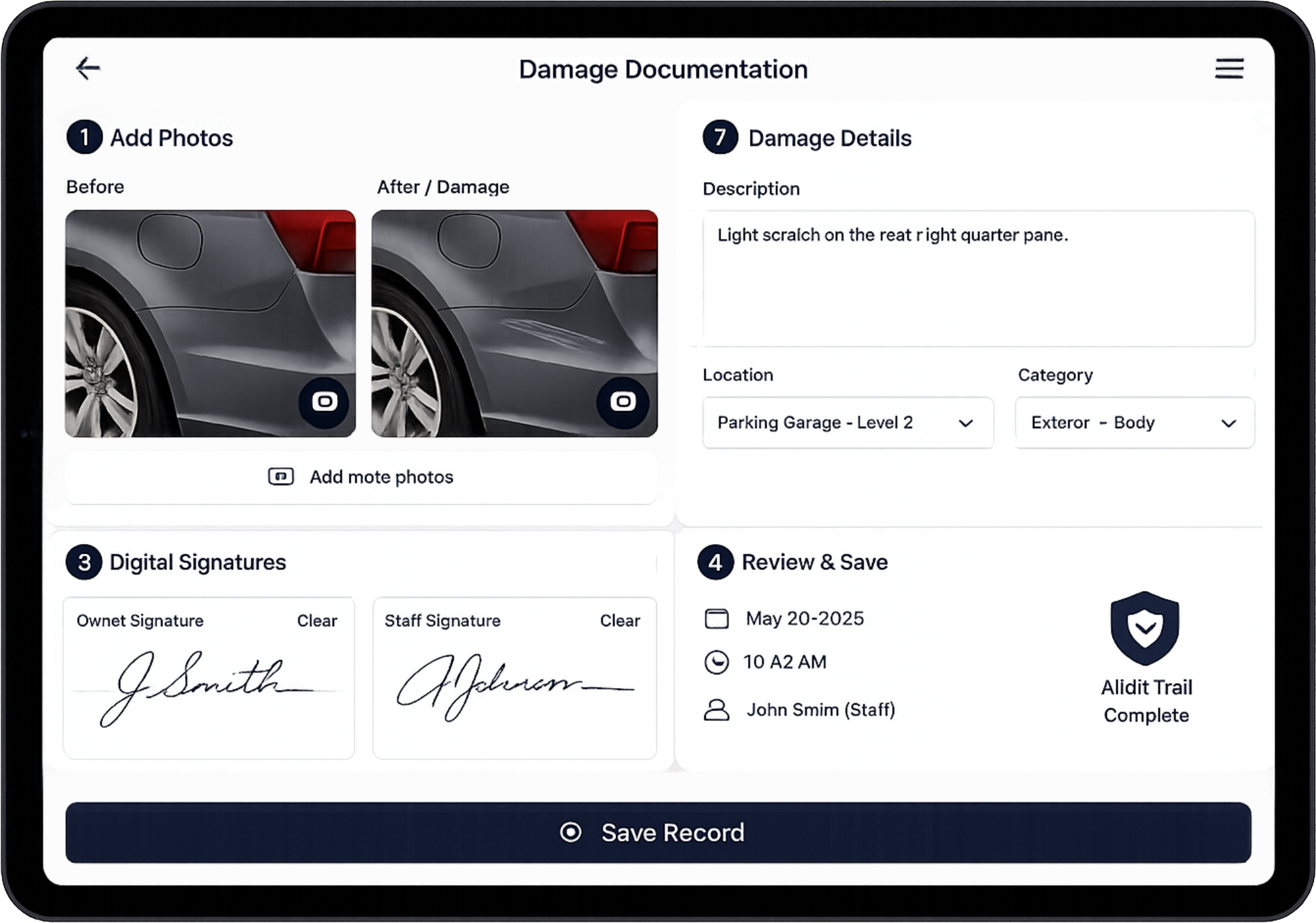
Task: Tap the owner signature J Smith pad
Action: click(209, 678)
